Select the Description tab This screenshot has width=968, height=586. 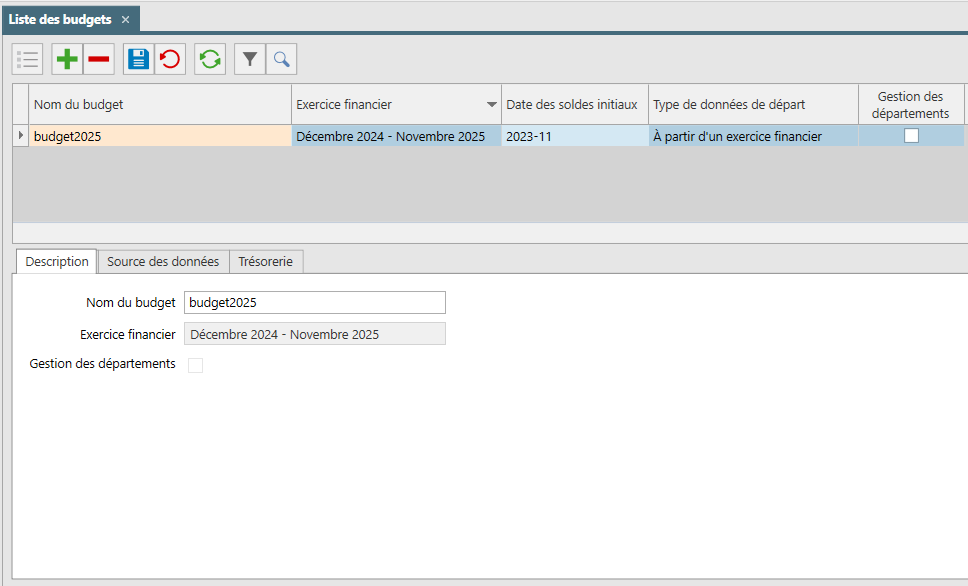57,262
